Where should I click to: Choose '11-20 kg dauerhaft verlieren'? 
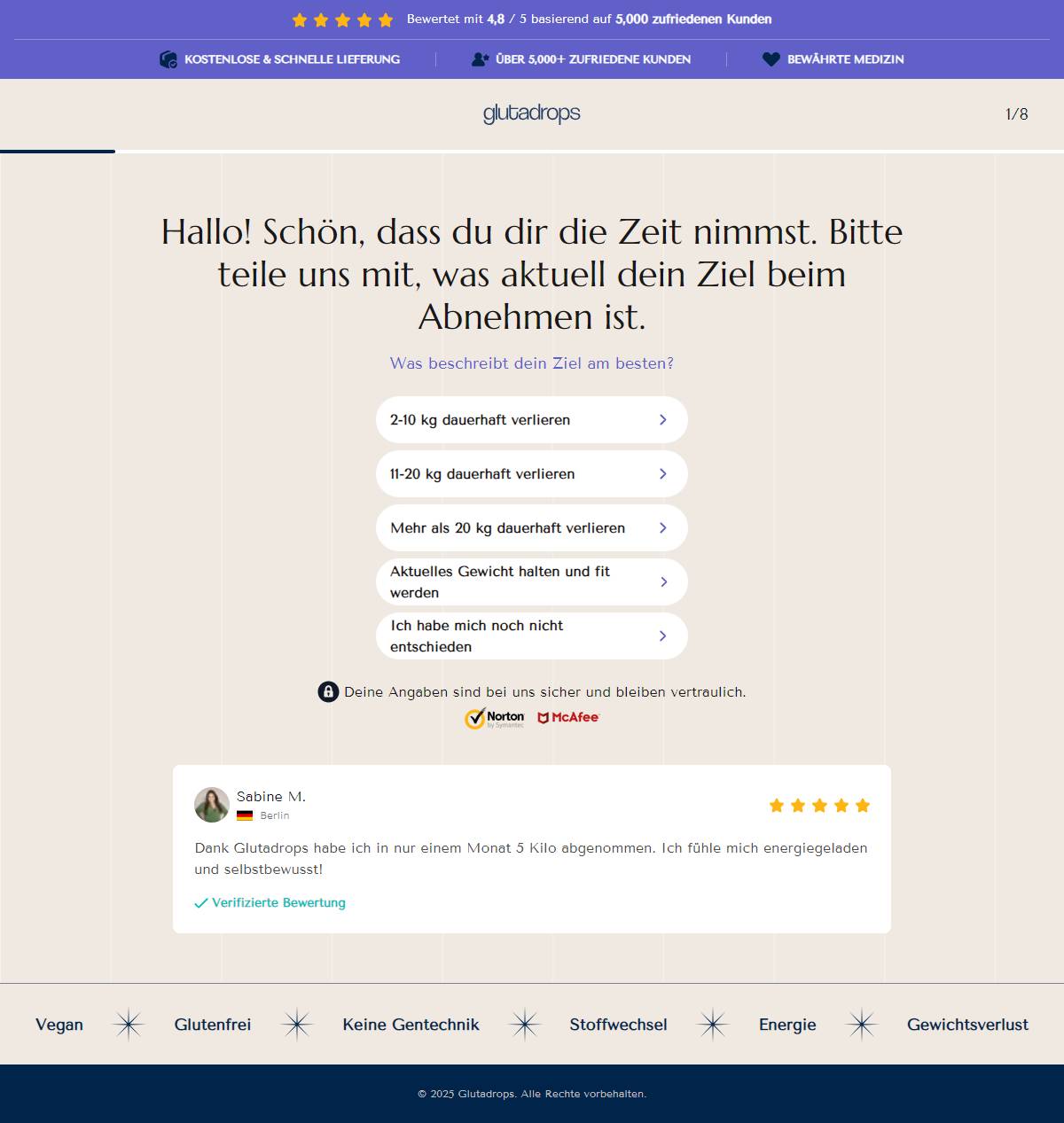coord(531,474)
